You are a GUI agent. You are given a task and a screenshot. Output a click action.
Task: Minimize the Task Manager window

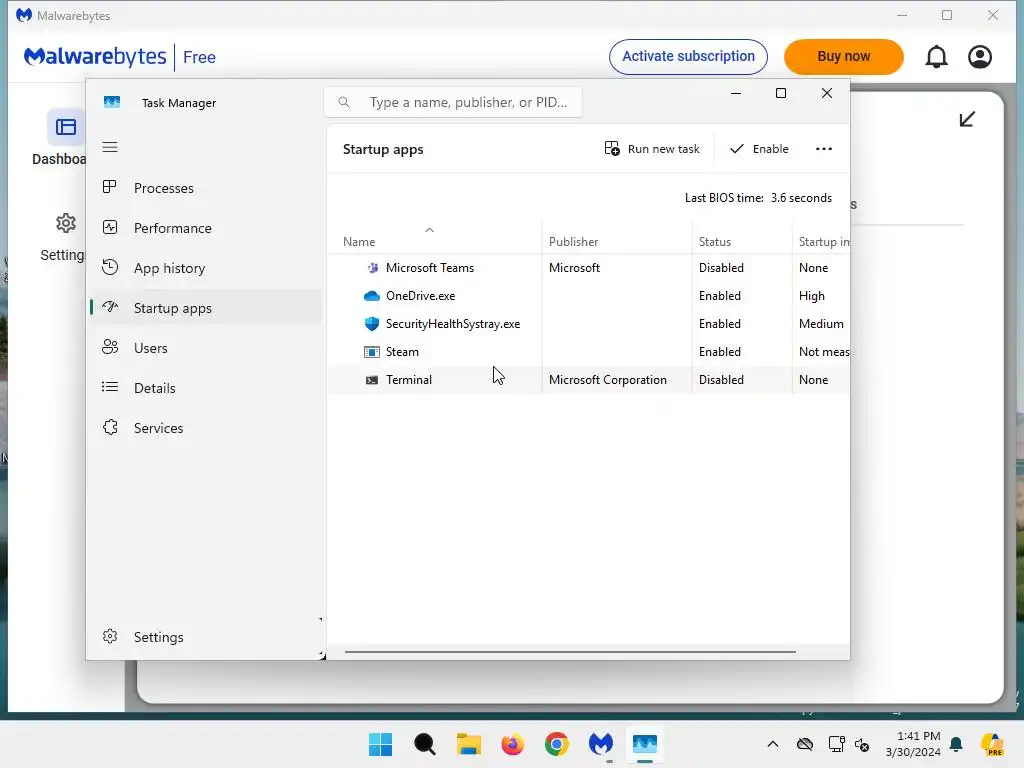tap(735, 93)
